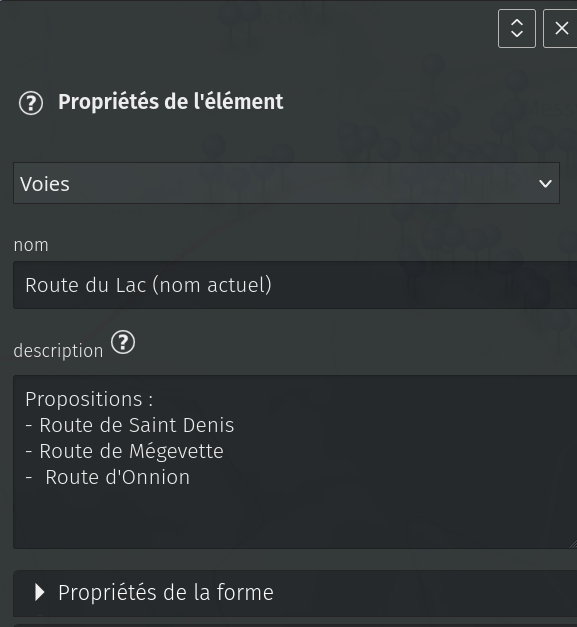Click the Propositions line in description box
This screenshot has height=627, width=577.
point(89,399)
